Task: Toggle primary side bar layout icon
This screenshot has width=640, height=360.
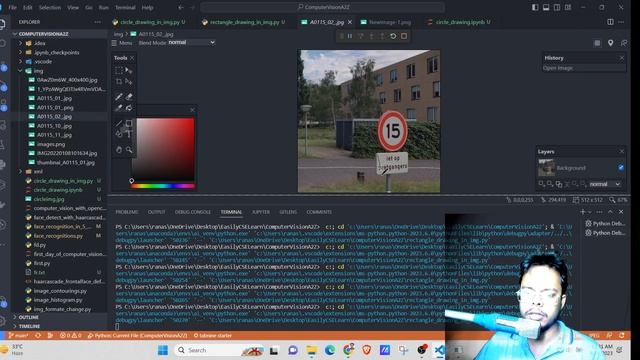Action: (535, 7)
